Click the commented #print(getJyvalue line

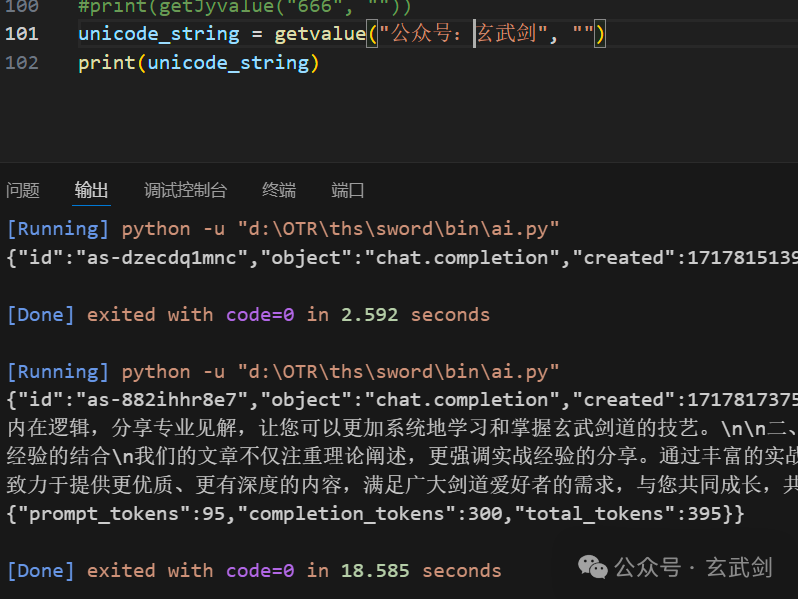point(245,7)
